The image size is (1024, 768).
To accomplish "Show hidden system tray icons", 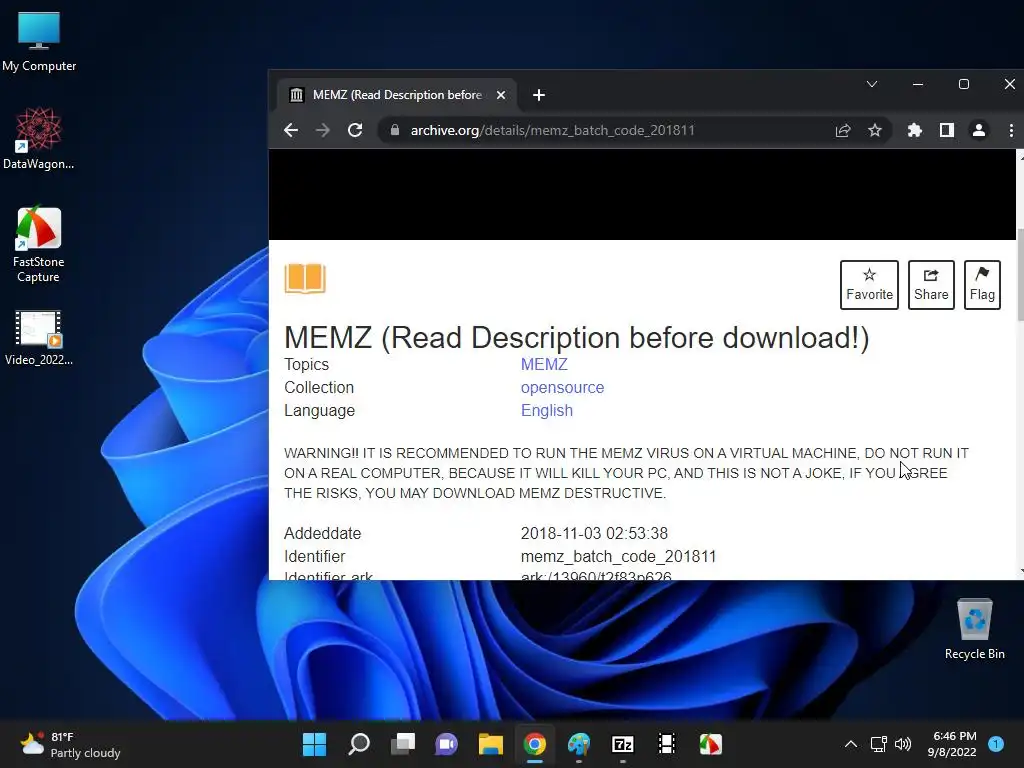I will click(x=850, y=744).
